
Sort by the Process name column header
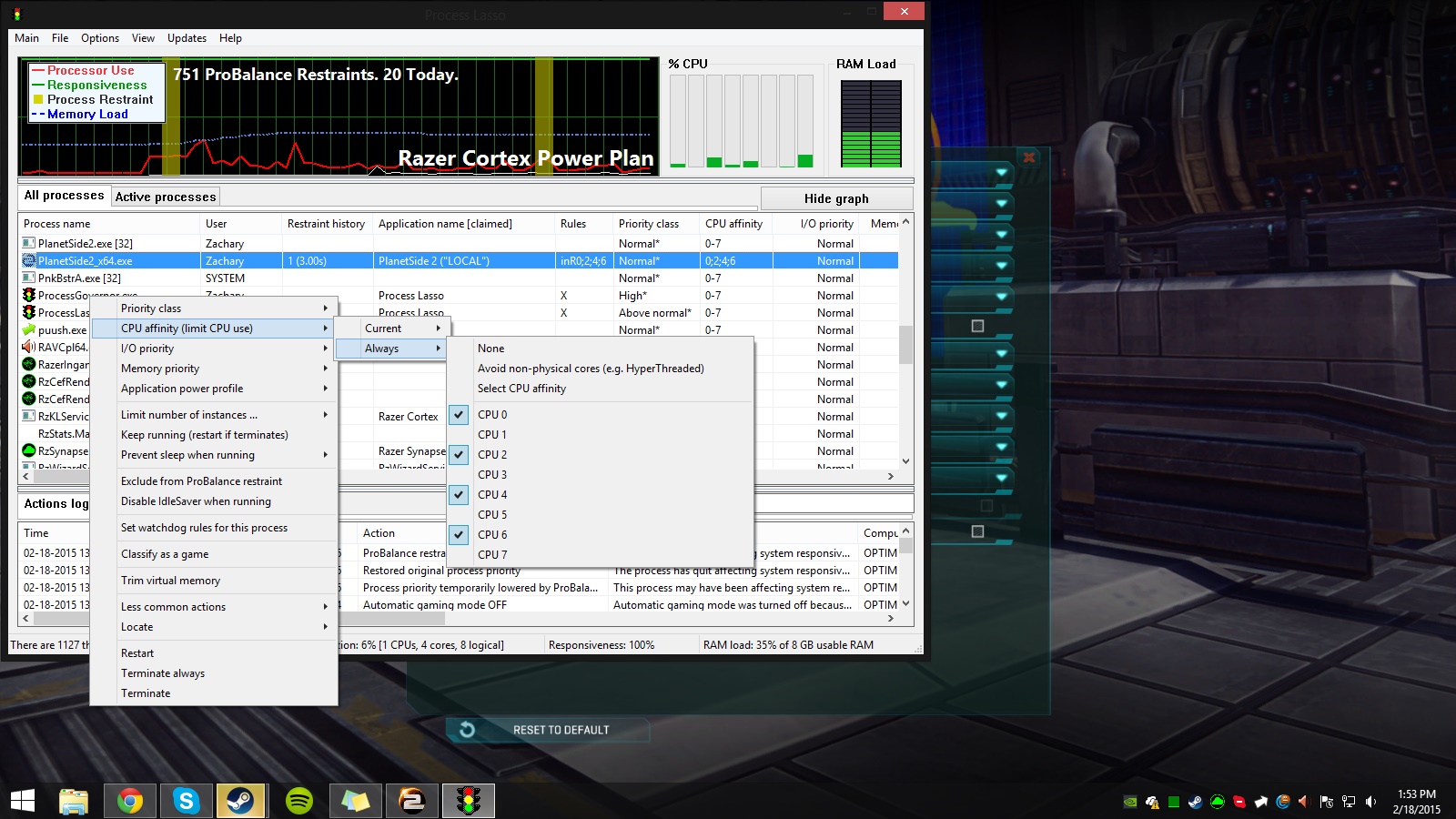pos(109,224)
